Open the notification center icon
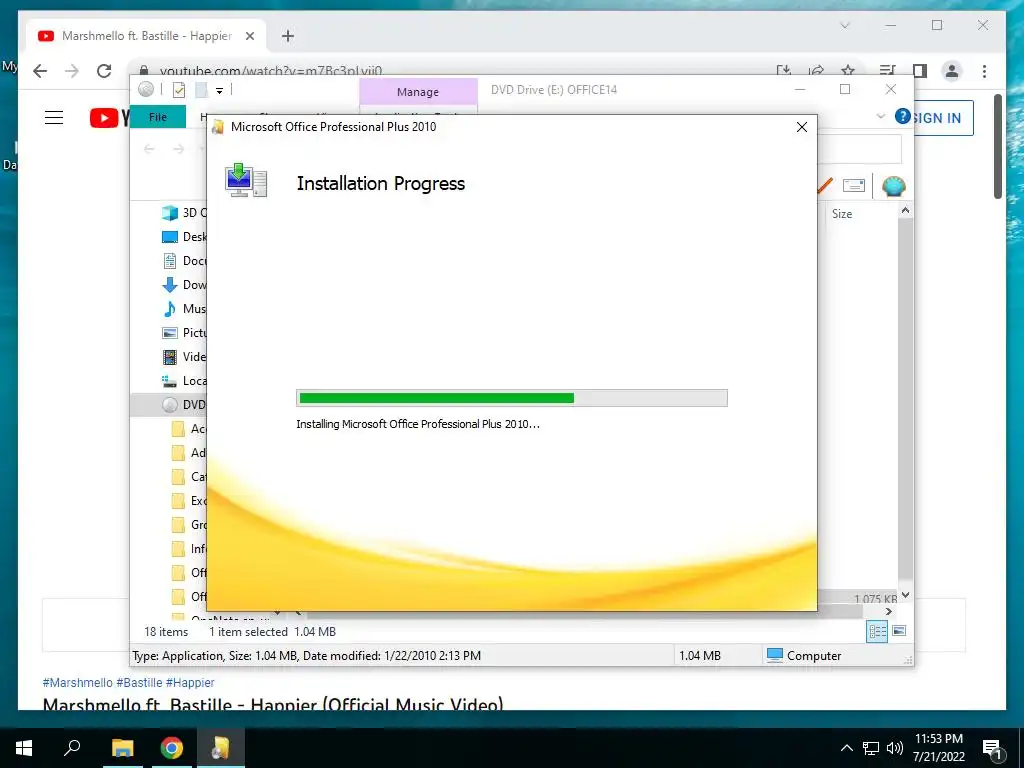1024x768 pixels. (993, 748)
